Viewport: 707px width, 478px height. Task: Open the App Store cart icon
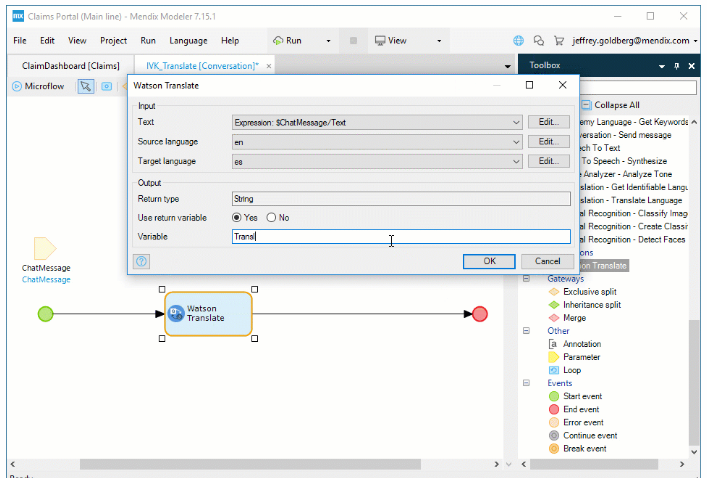click(x=559, y=41)
